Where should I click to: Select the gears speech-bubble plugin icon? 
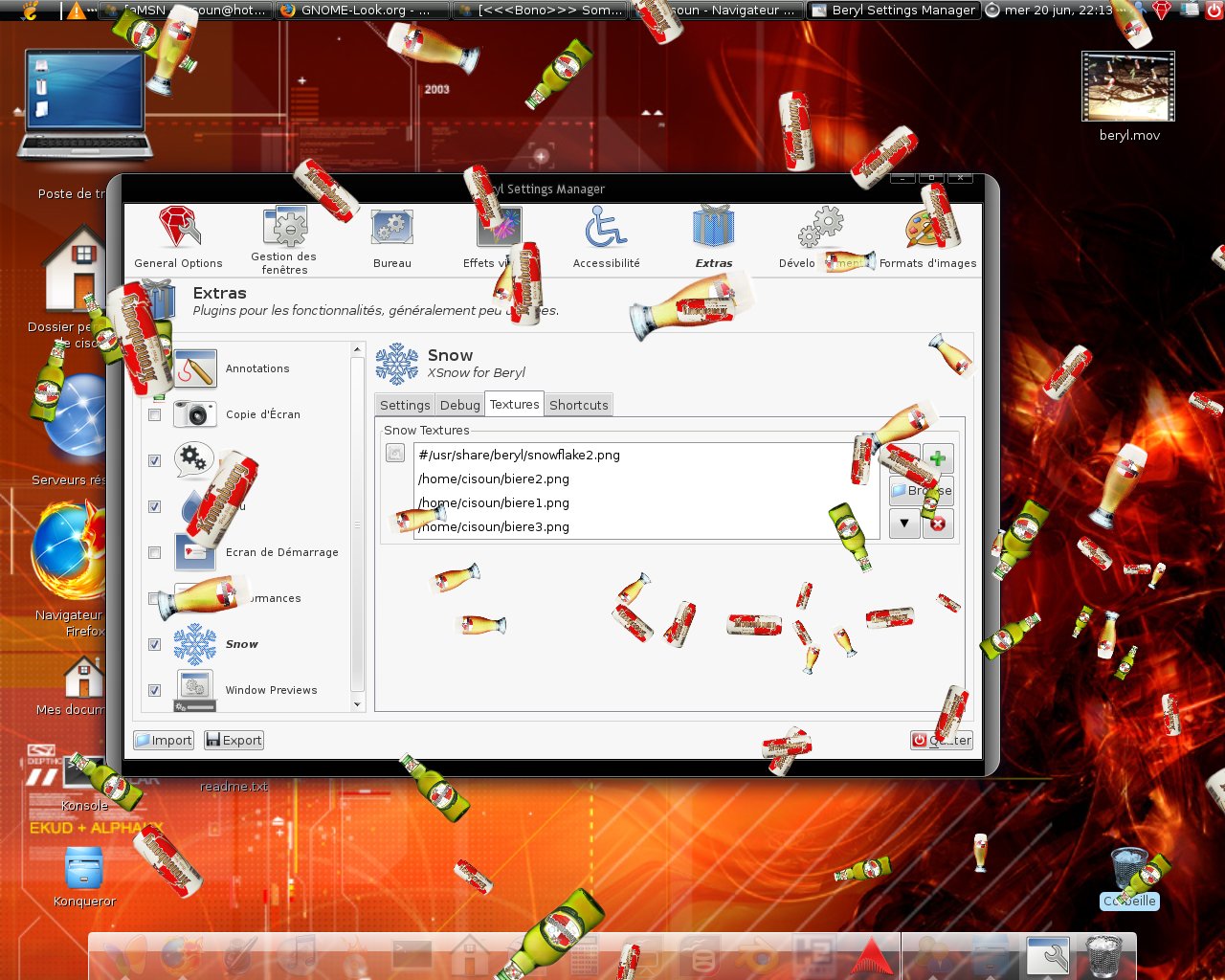(x=194, y=460)
